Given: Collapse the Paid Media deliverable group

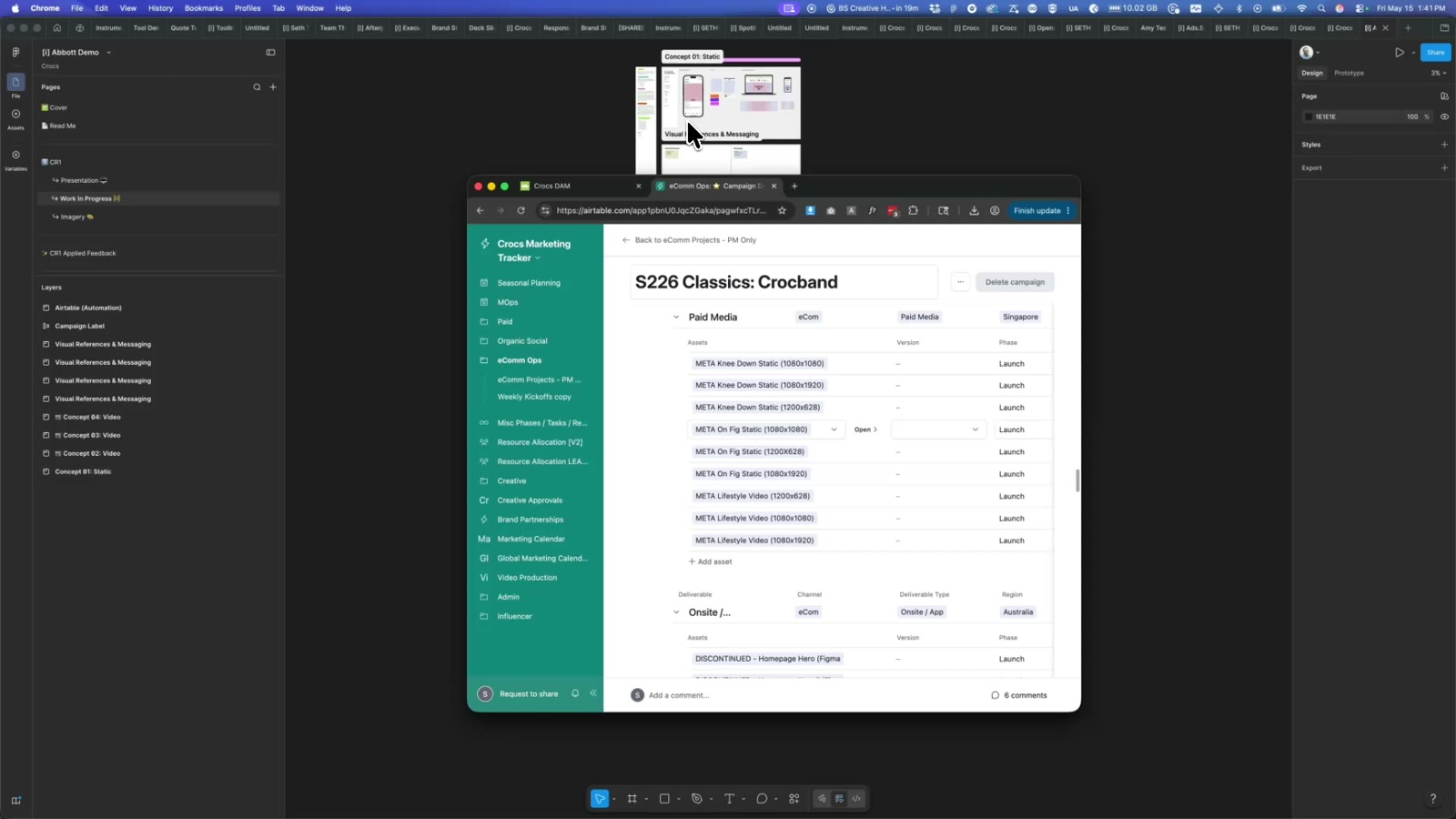Looking at the screenshot, I should (x=676, y=318).
